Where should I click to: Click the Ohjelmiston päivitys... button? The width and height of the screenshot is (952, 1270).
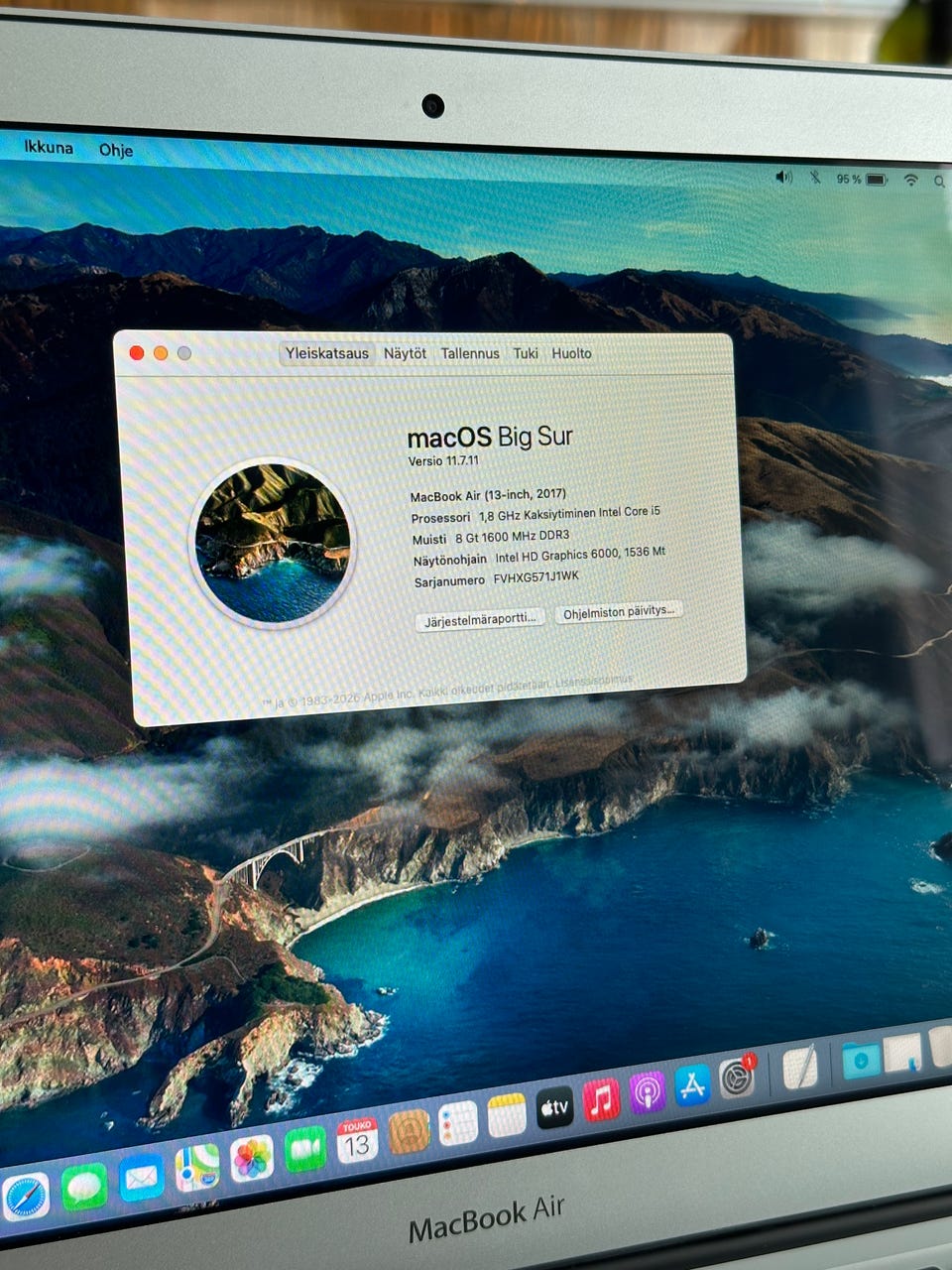619,611
